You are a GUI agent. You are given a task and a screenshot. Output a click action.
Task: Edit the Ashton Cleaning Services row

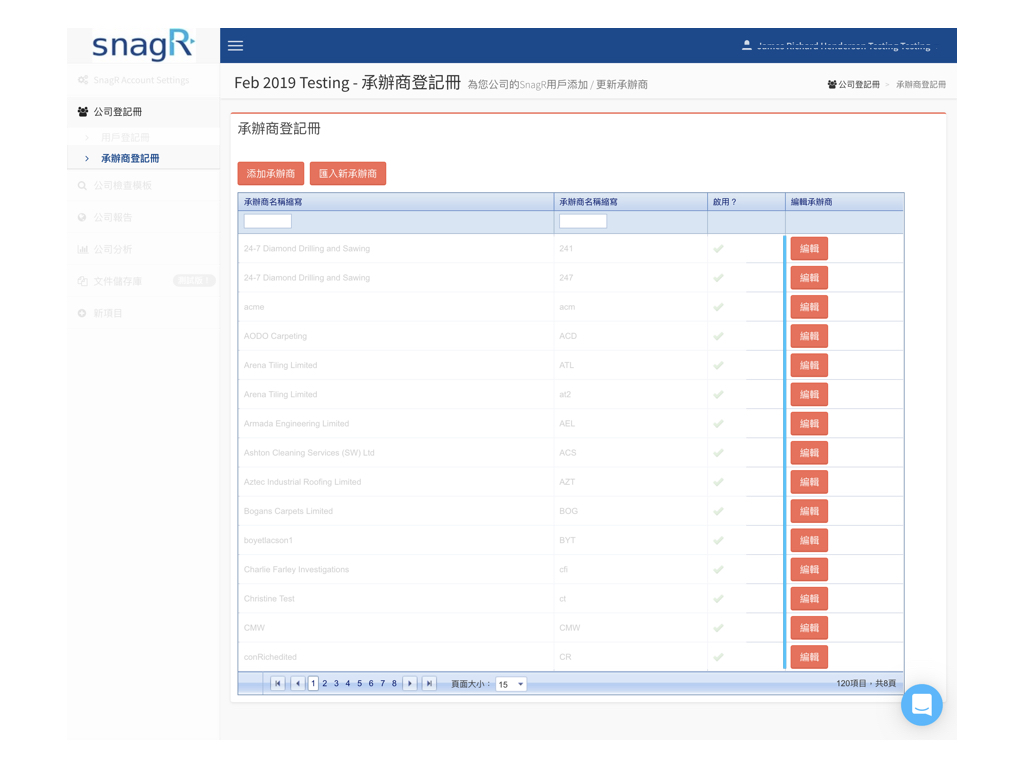[809, 453]
